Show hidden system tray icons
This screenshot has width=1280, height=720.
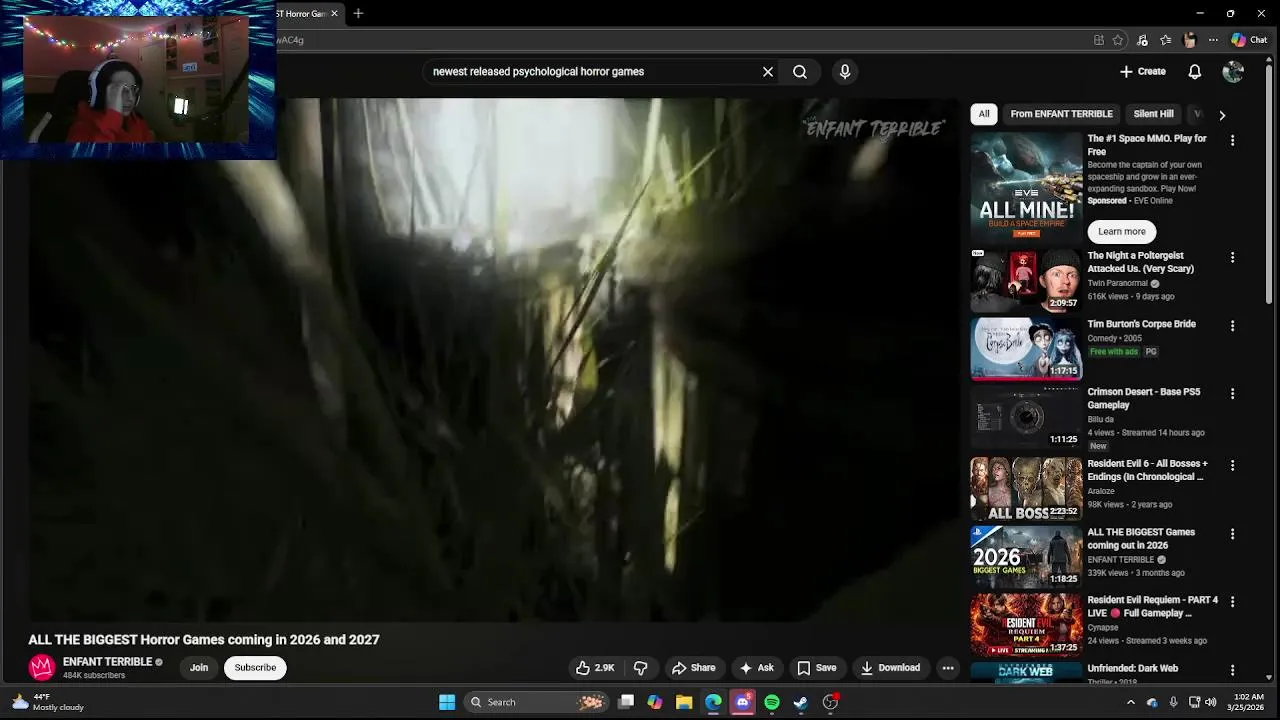pos(1131,702)
